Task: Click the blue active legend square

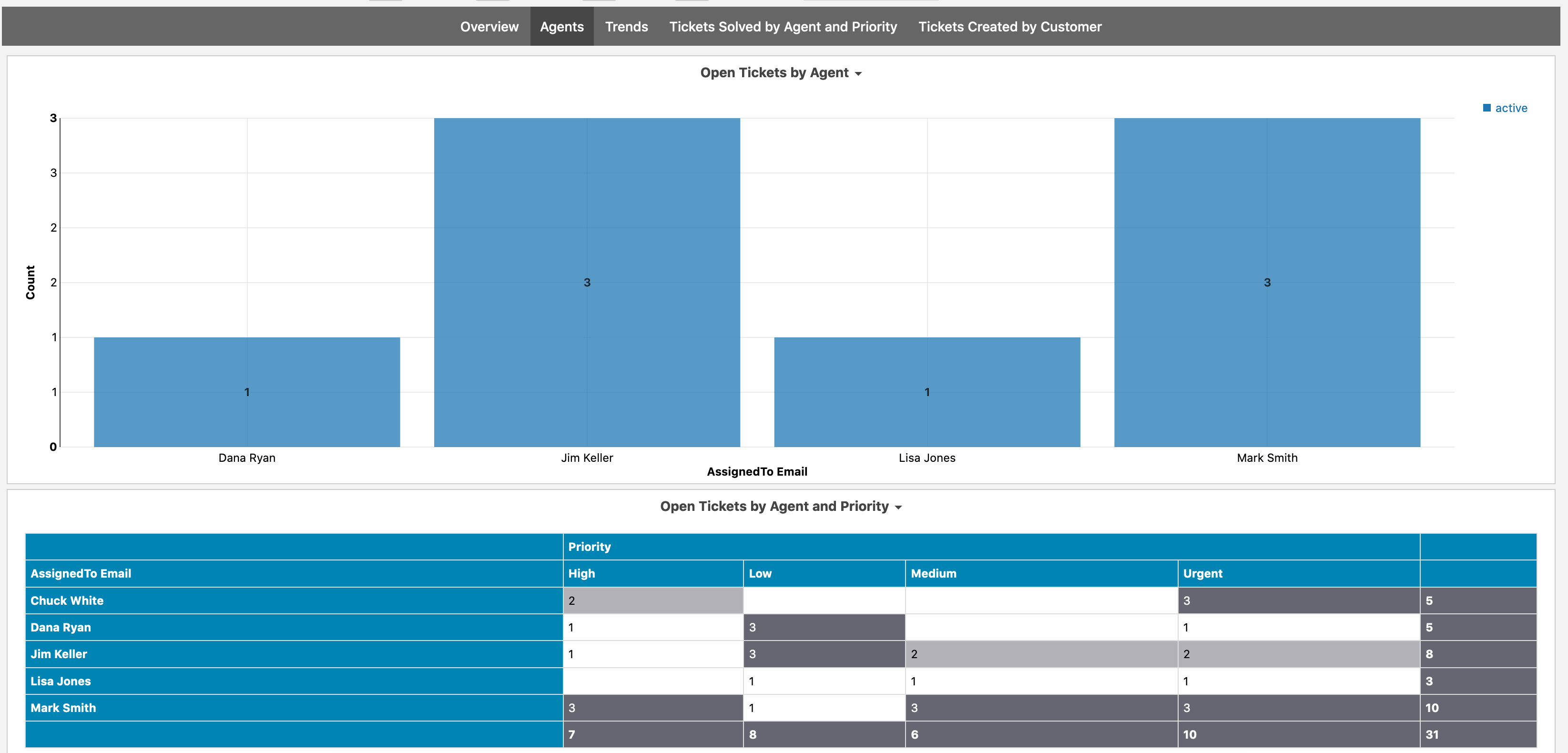Action: point(1487,108)
